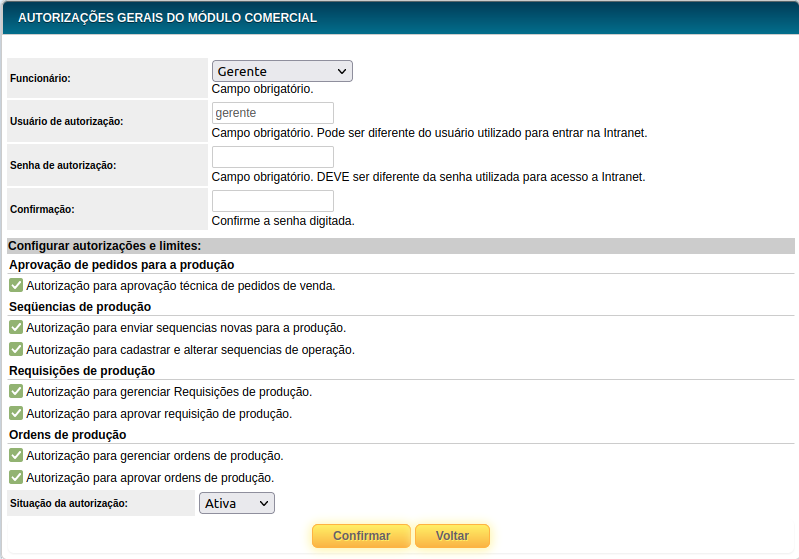Open the Funcionário dropdown showing Gerente
The width and height of the screenshot is (799, 559).
282,71
